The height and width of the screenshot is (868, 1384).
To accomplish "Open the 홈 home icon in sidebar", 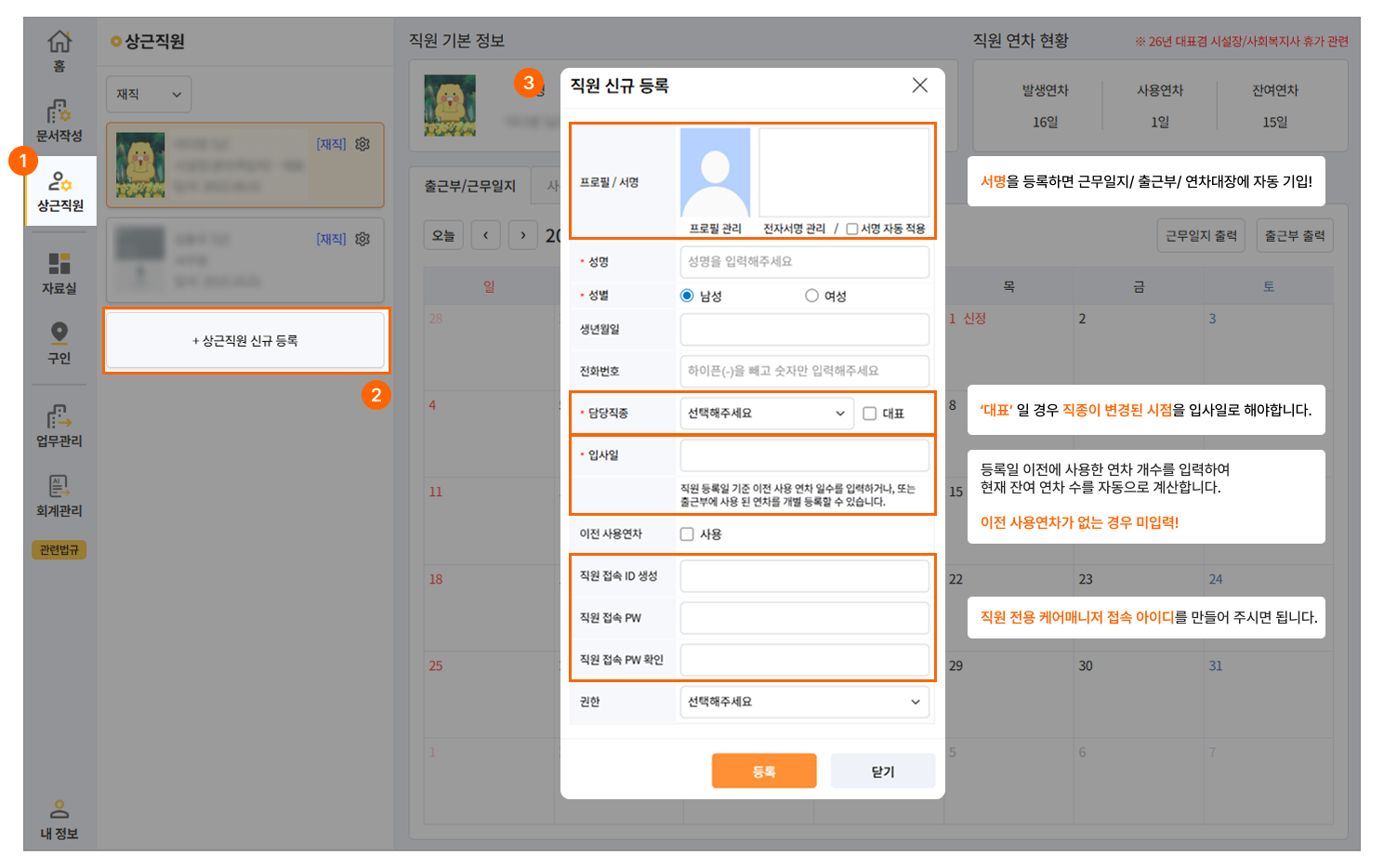I will 59,42.
